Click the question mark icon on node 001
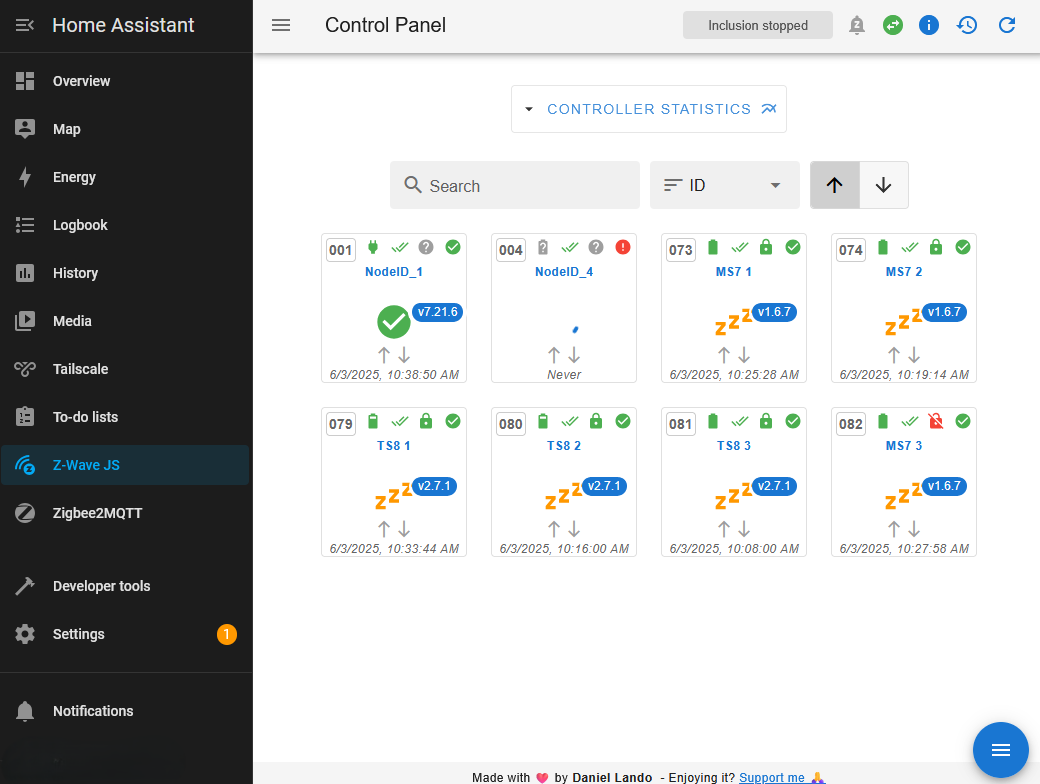Viewport: 1040px width, 784px height. 426,247
